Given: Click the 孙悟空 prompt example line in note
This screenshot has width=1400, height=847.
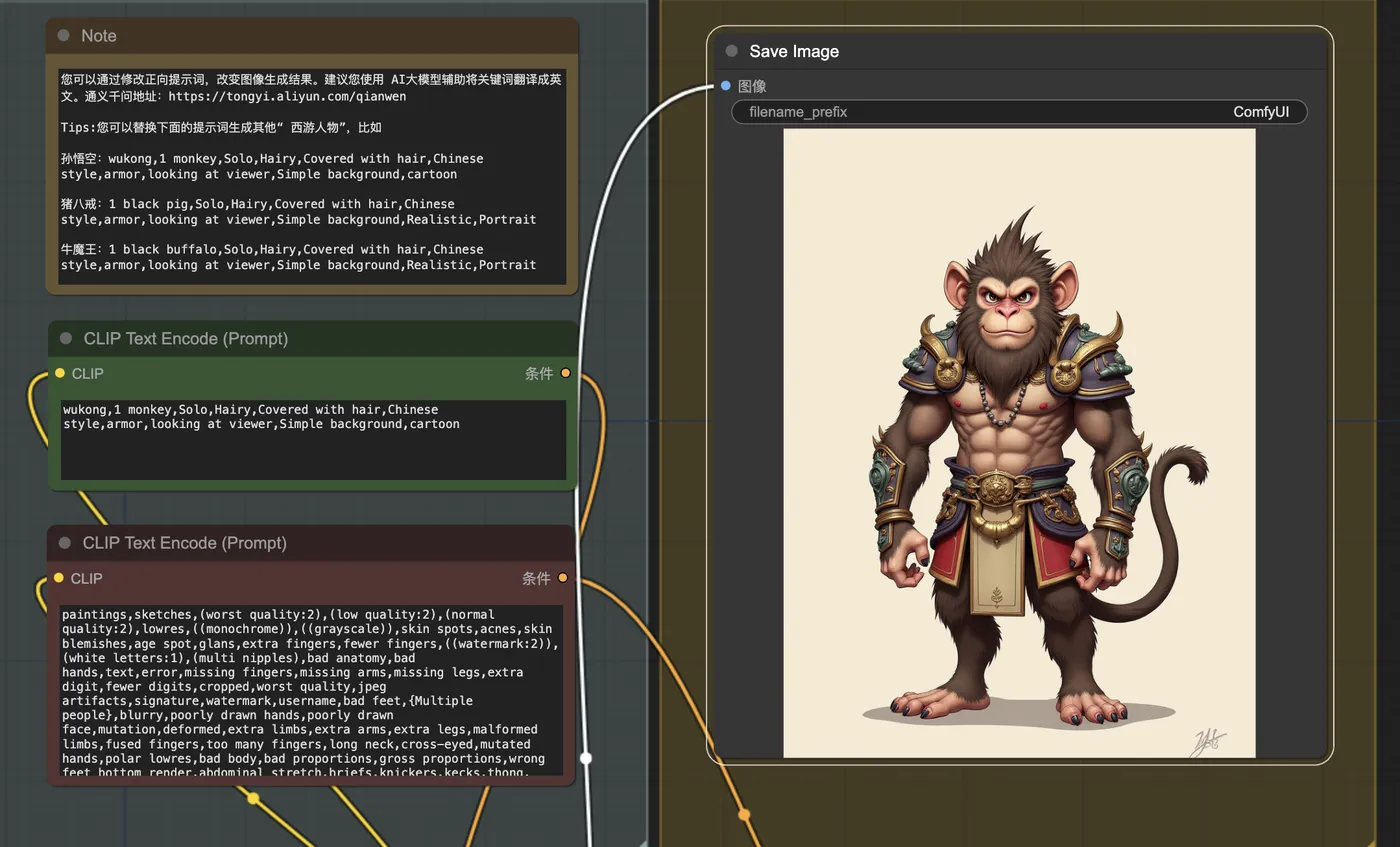Looking at the screenshot, I should pos(272,166).
